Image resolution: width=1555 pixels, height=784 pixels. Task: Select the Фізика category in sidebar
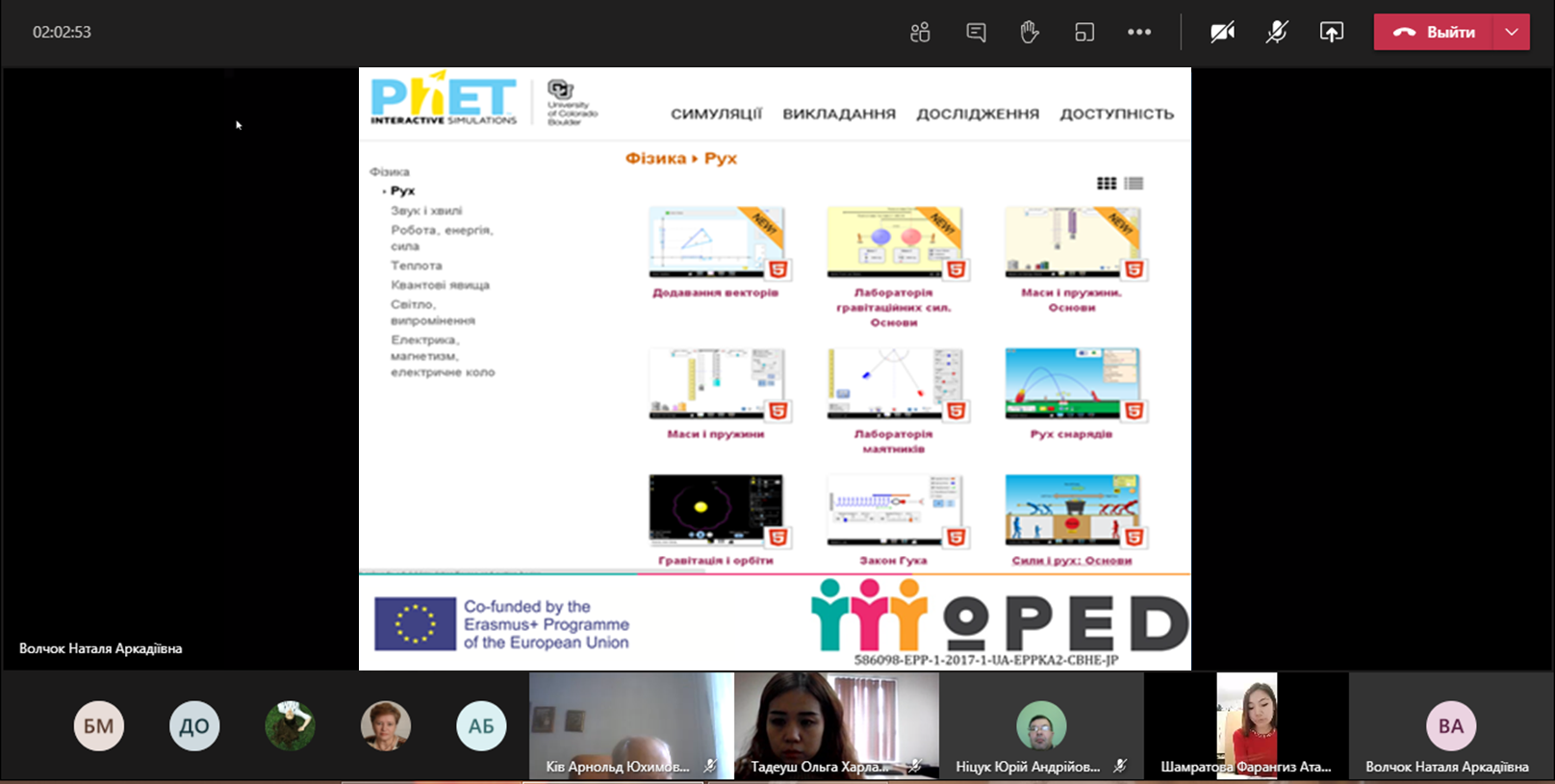click(x=390, y=171)
